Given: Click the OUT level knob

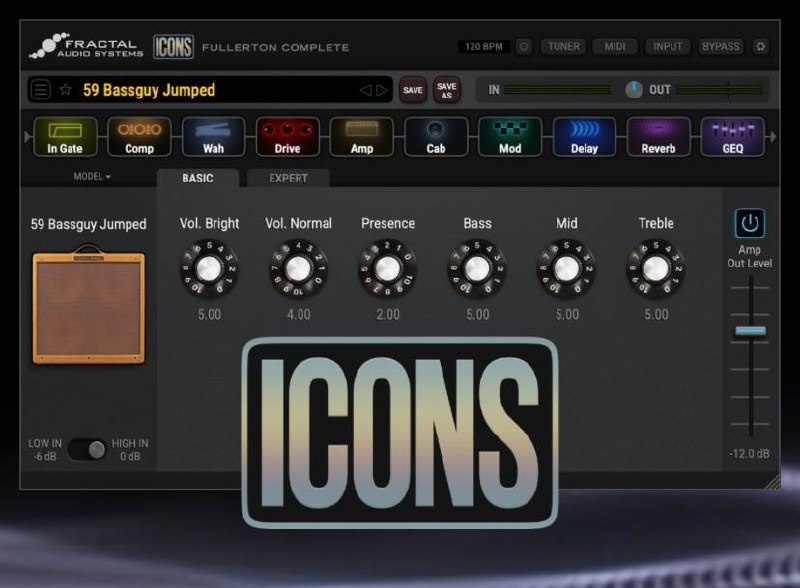Looking at the screenshot, I should point(634,90).
